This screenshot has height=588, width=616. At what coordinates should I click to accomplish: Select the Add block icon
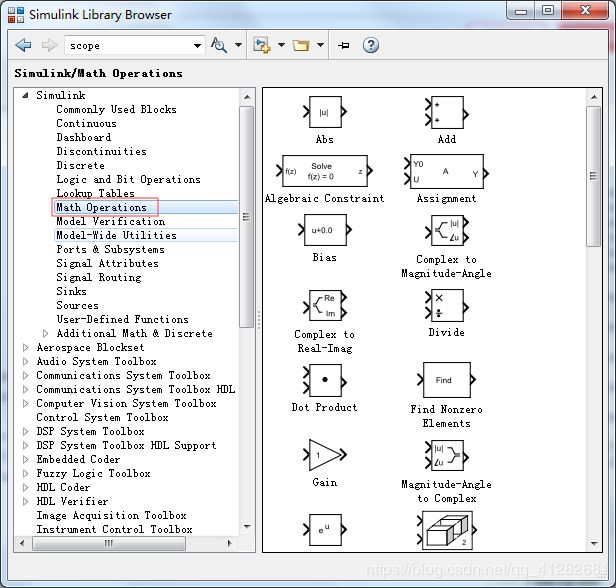(447, 113)
